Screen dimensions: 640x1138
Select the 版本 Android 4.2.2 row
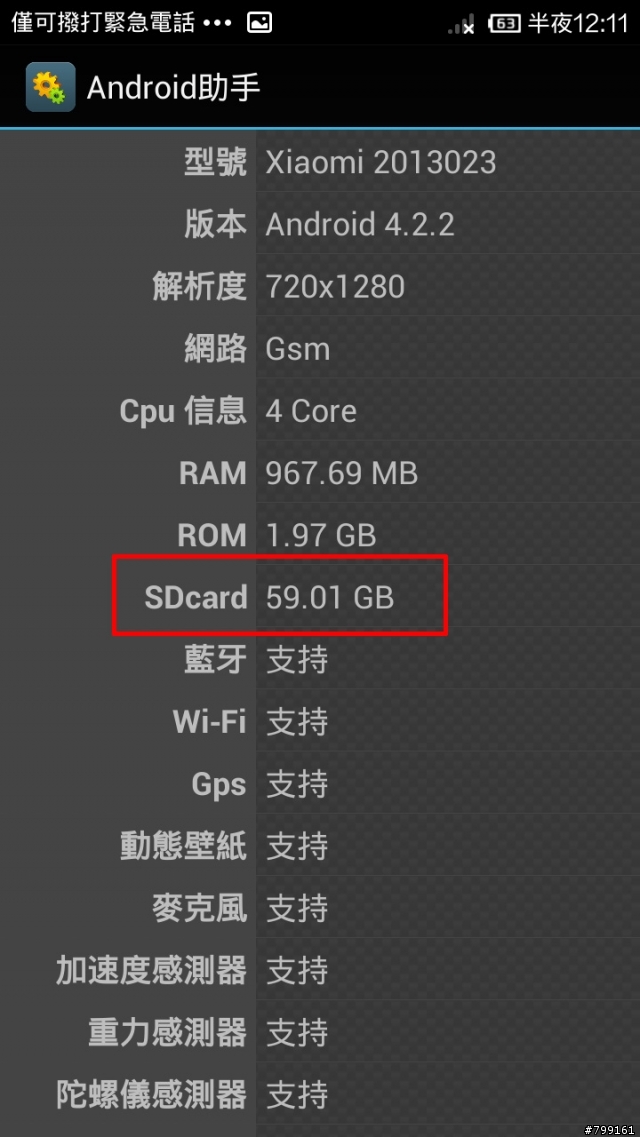pyautogui.click(x=320, y=224)
